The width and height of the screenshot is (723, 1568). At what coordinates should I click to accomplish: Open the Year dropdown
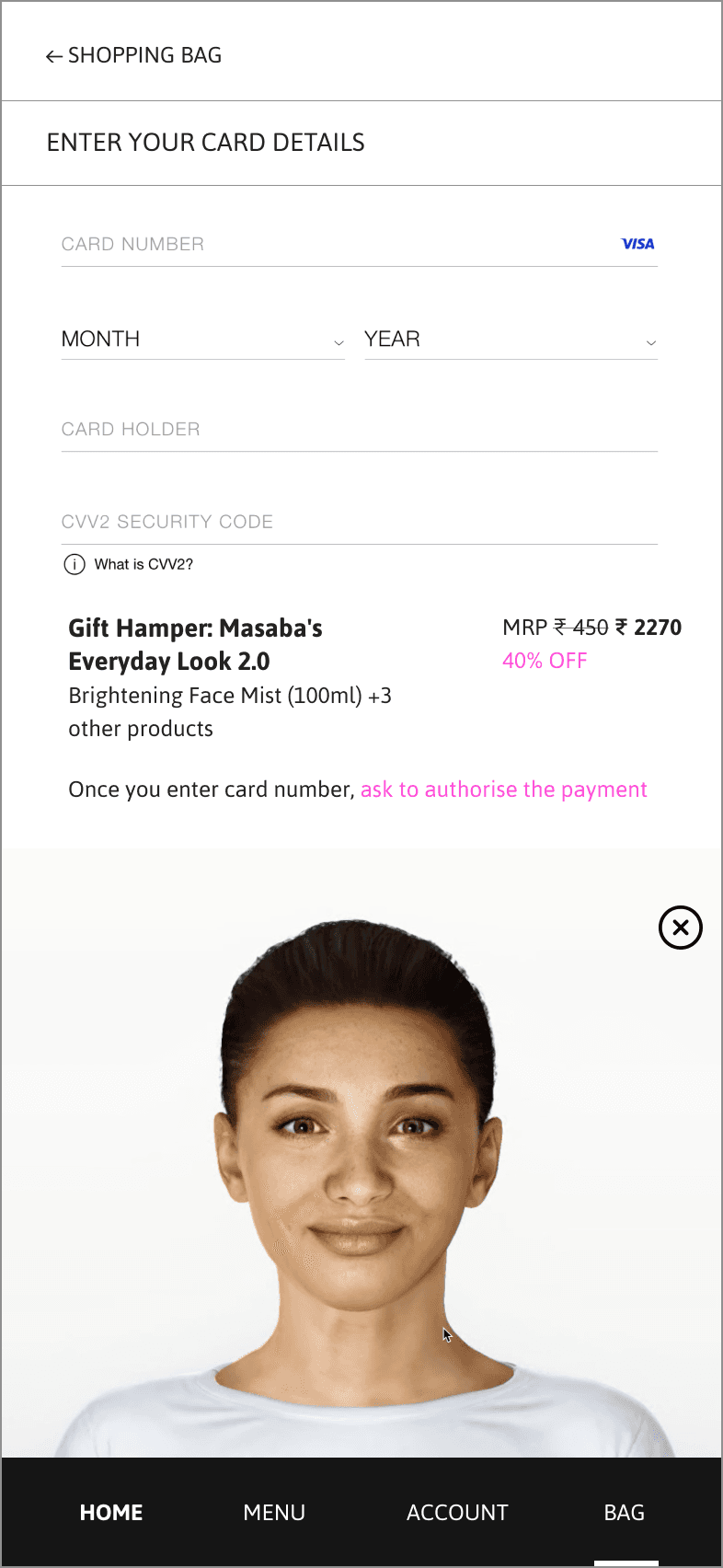pos(511,340)
